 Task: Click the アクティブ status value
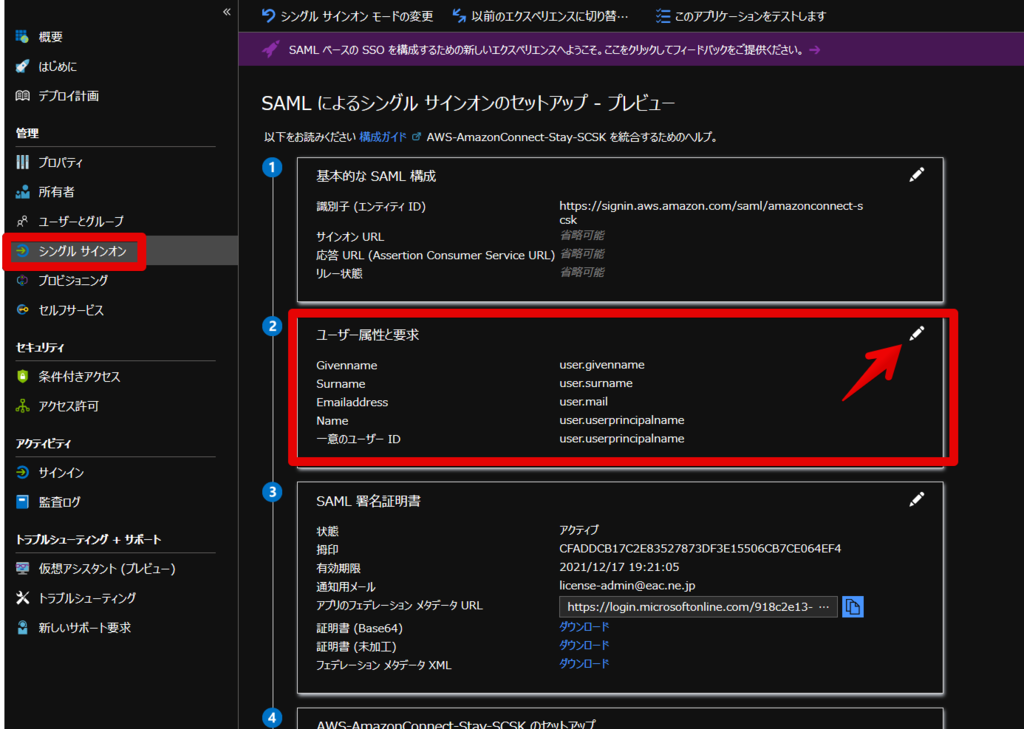579,530
